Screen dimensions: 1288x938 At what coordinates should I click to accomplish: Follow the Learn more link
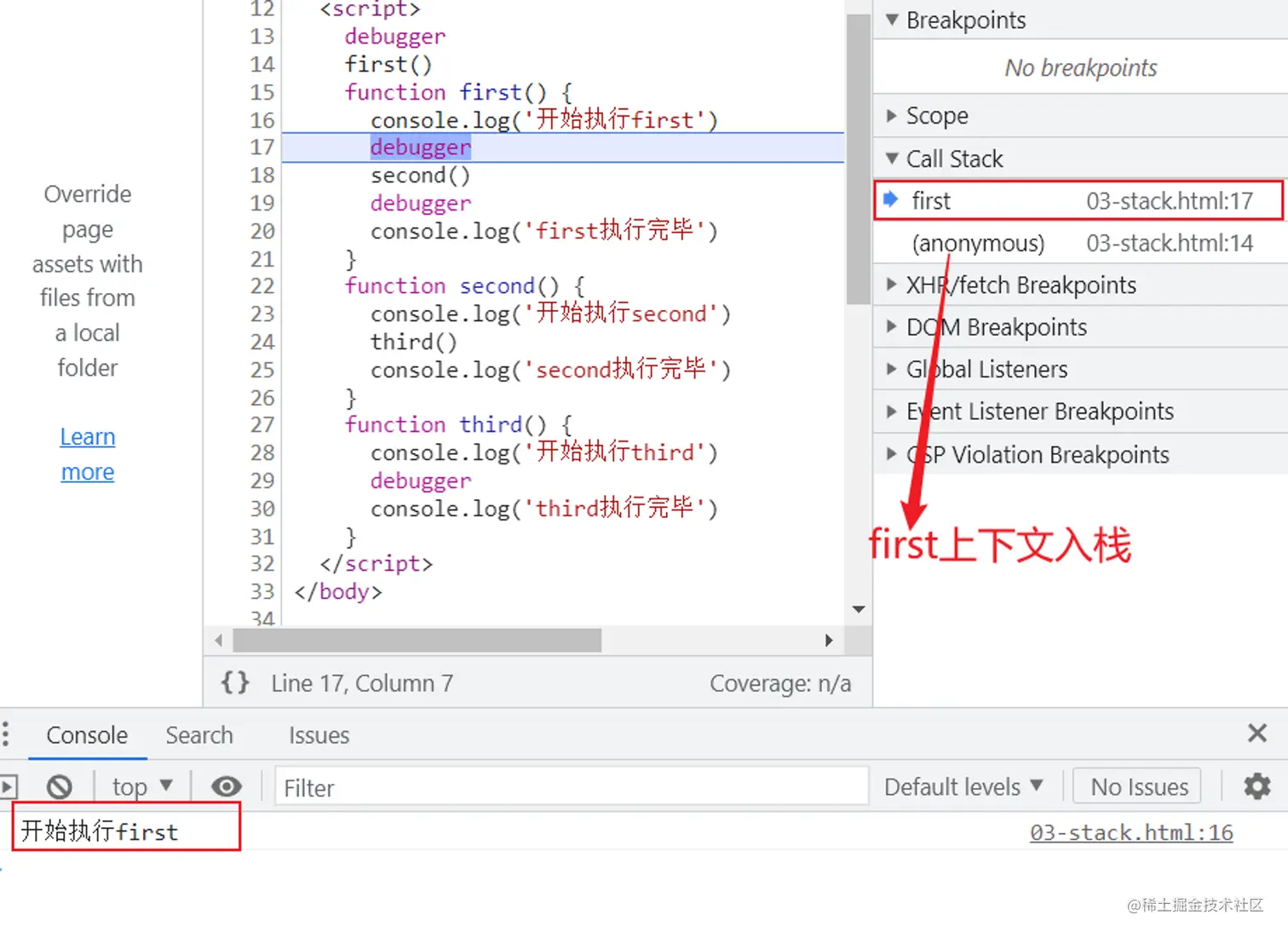(87, 454)
